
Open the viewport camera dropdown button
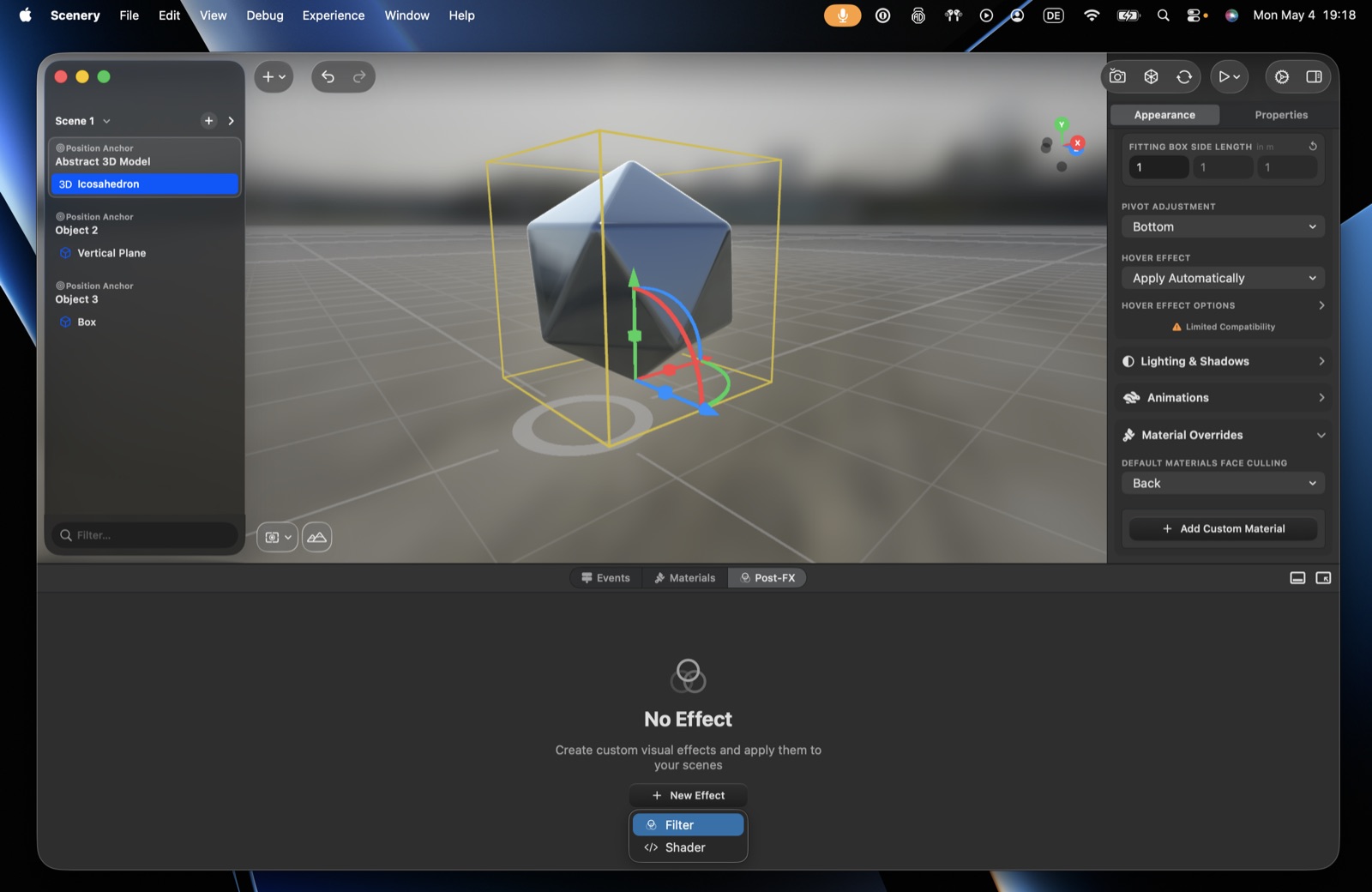click(277, 537)
